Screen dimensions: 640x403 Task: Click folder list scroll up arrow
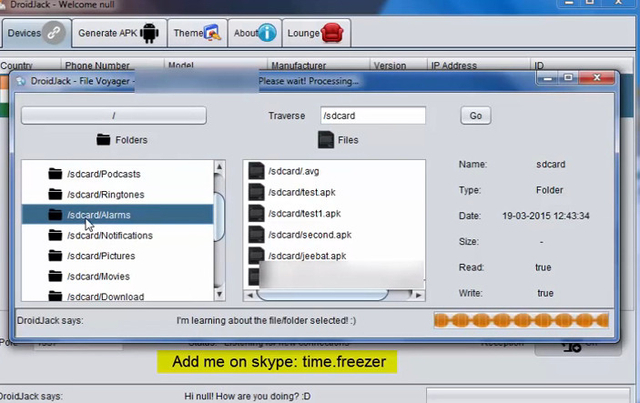(x=219, y=167)
